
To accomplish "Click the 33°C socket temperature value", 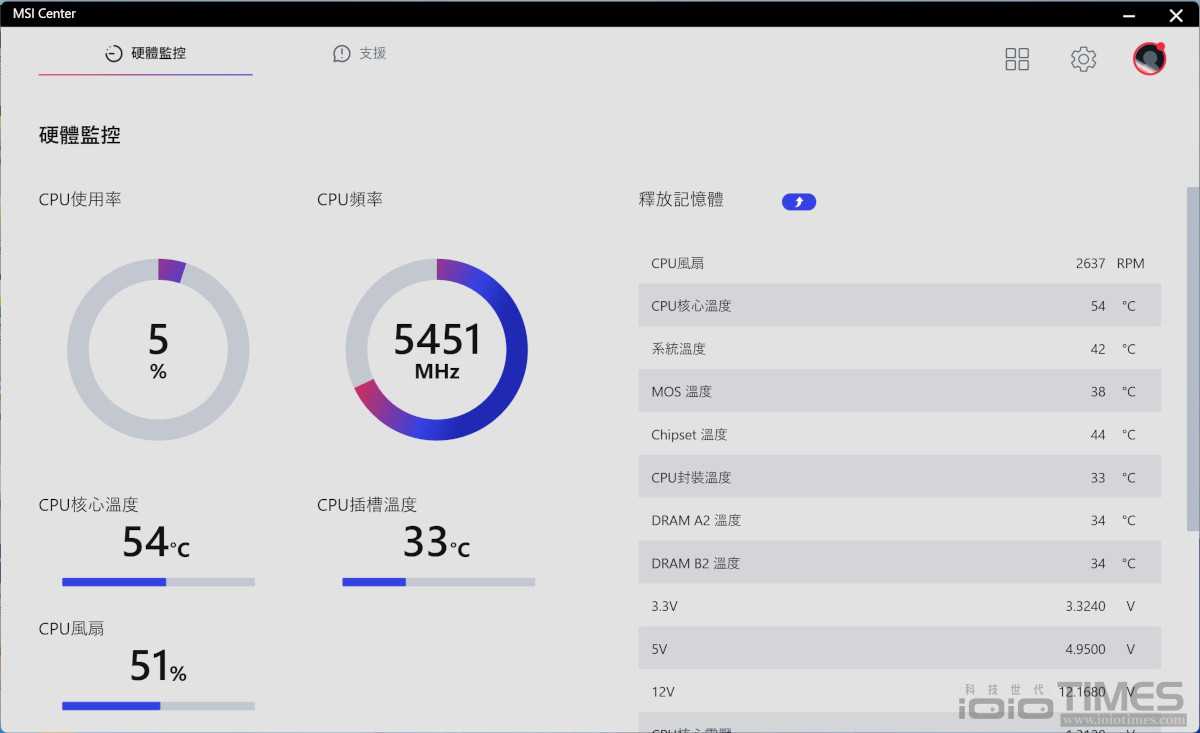I will [436, 542].
